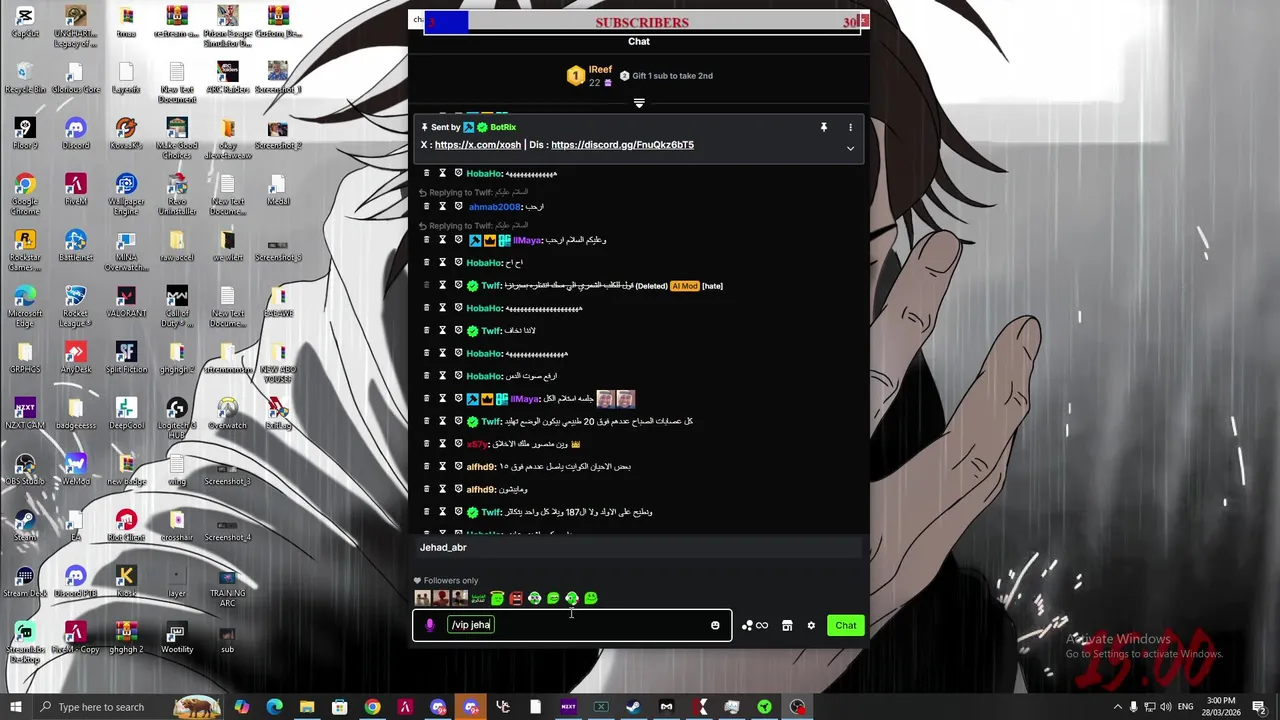Ban x57y using shield icon

(x=458, y=443)
